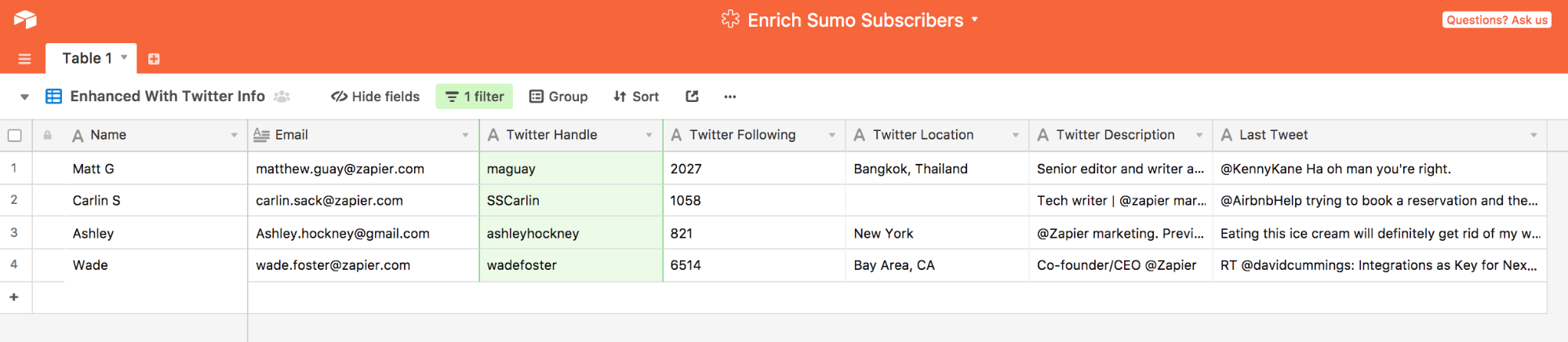Click the lock icon on Name column
Viewport: 1568px width, 342px height.
click(x=48, y=135)
